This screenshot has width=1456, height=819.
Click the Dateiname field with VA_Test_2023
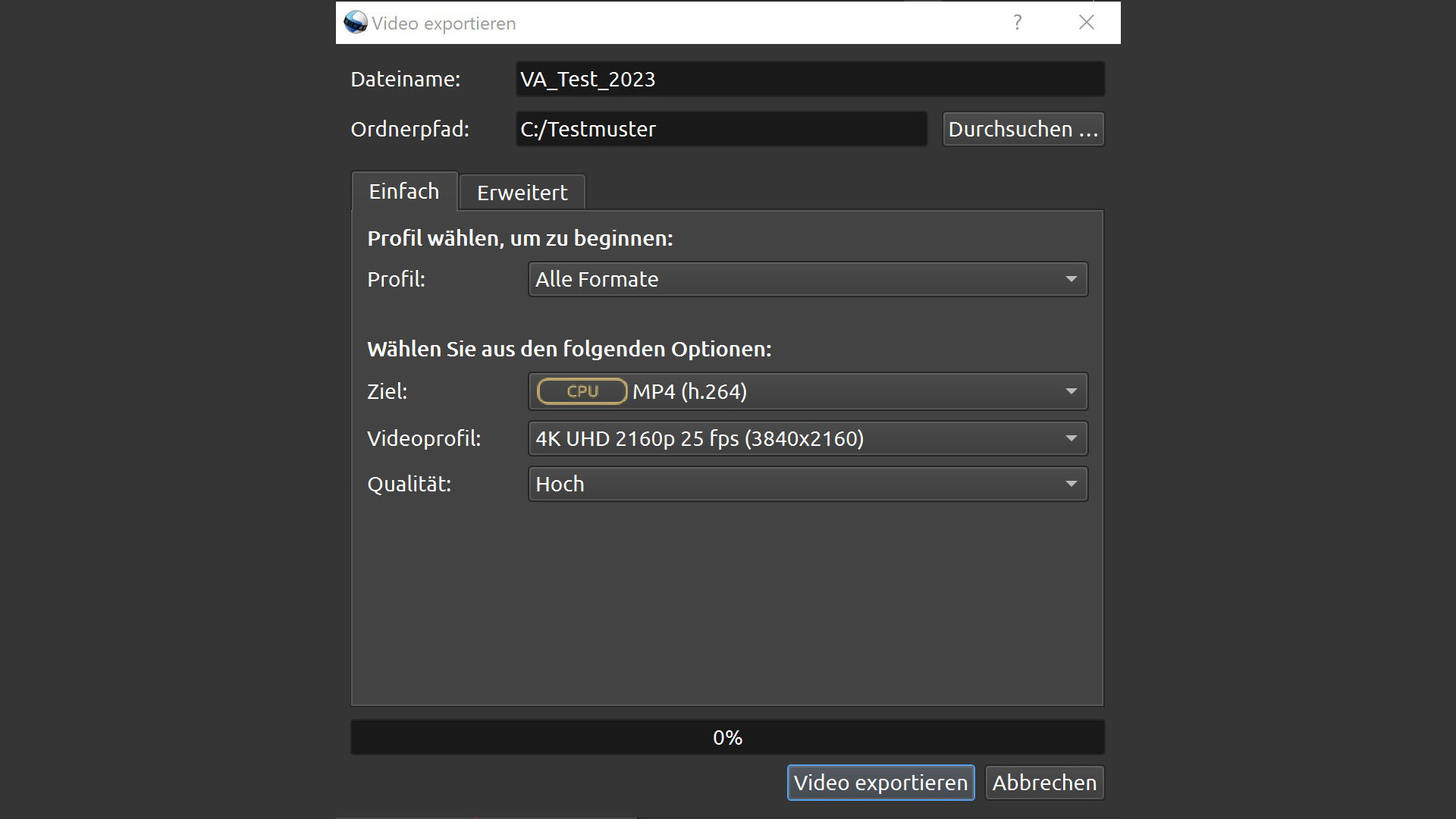point(809,79)
